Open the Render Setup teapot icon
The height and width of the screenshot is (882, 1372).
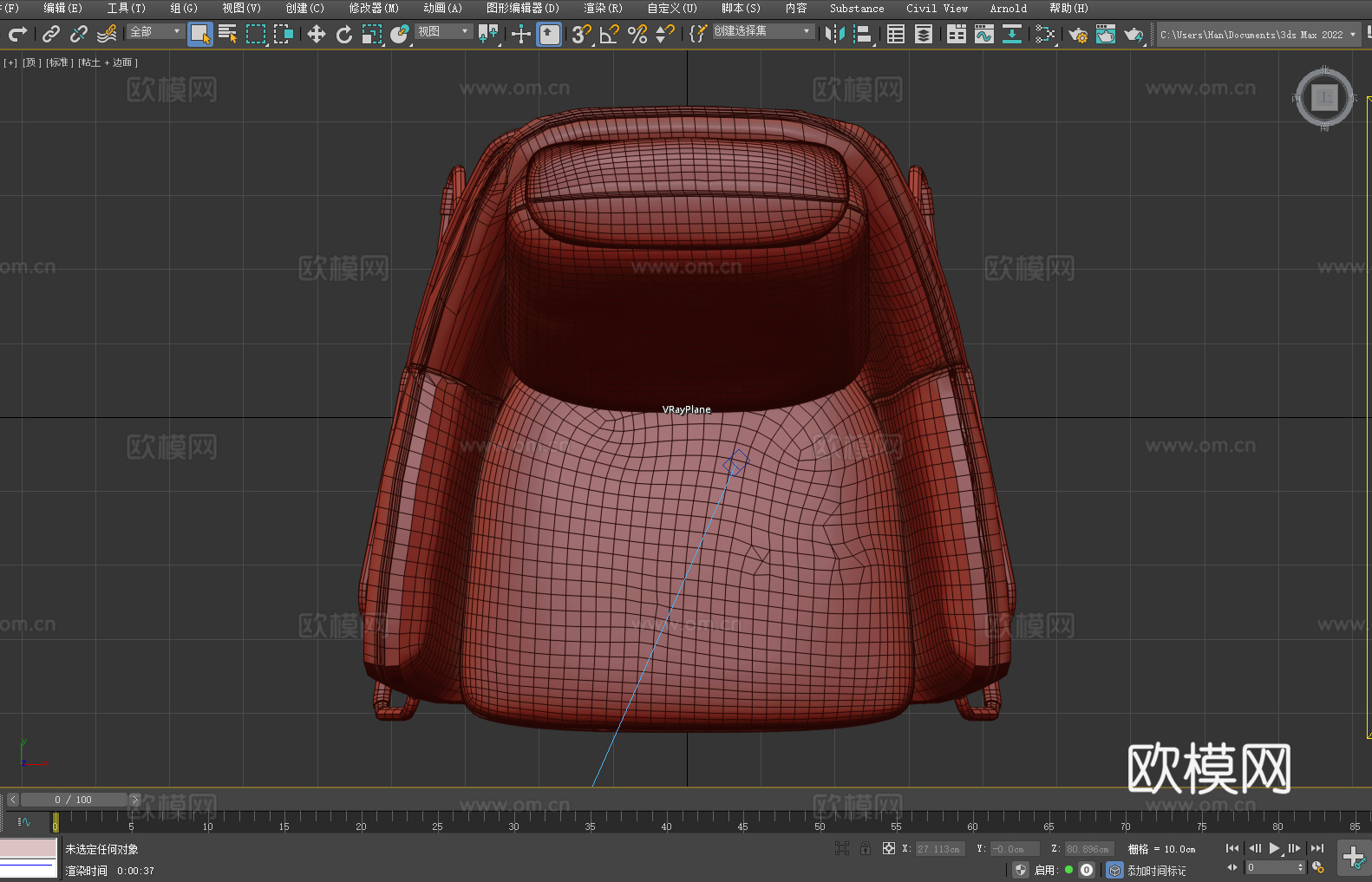pos(1078,34)
